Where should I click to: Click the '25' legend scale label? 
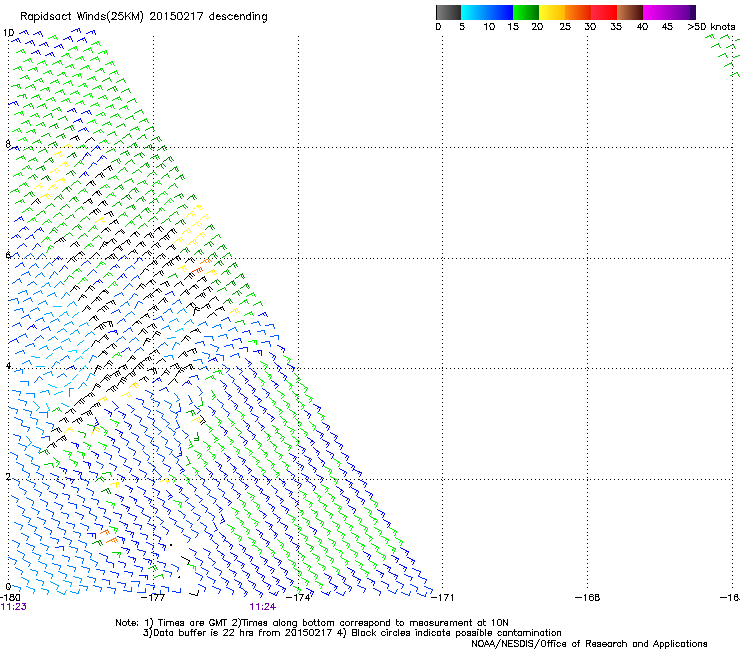coord(565,27)
